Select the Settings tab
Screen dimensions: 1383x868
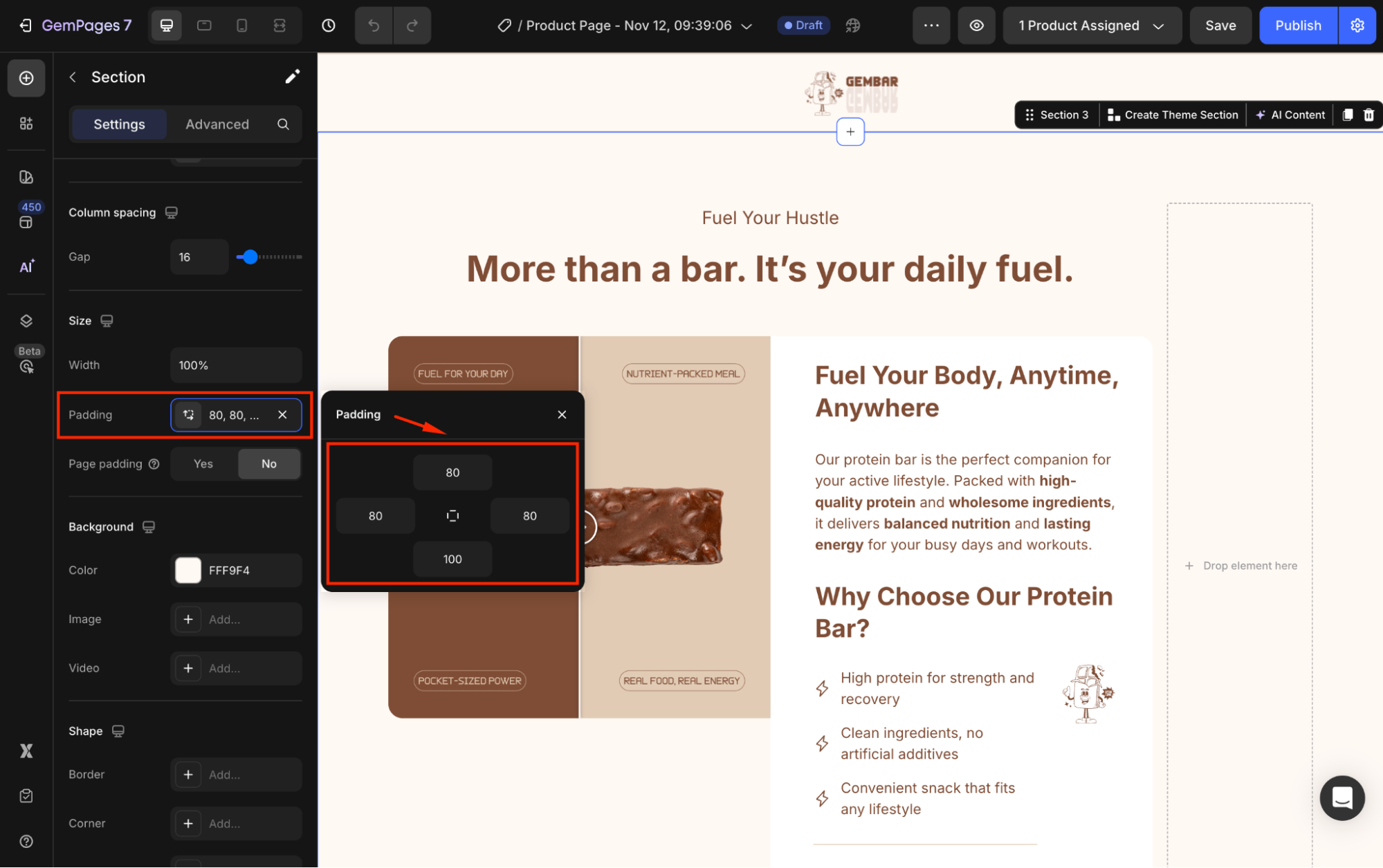119,124
